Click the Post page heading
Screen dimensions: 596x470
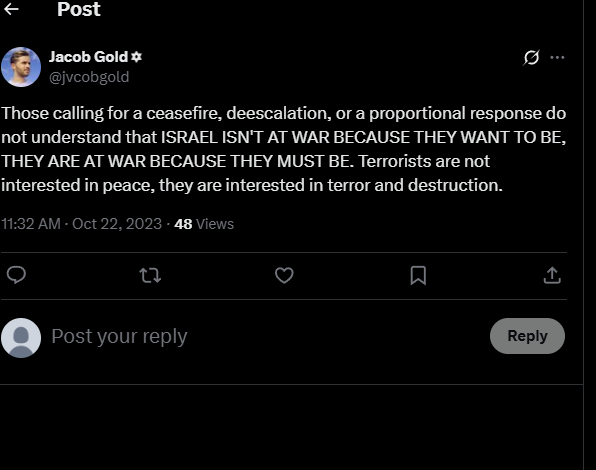point(79,9)
